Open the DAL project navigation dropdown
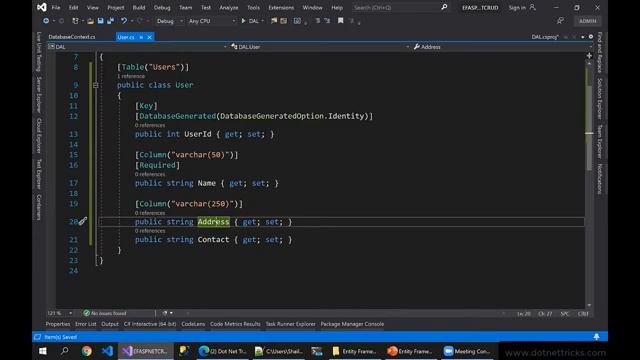The image size is (640, 360). [138, 47]
